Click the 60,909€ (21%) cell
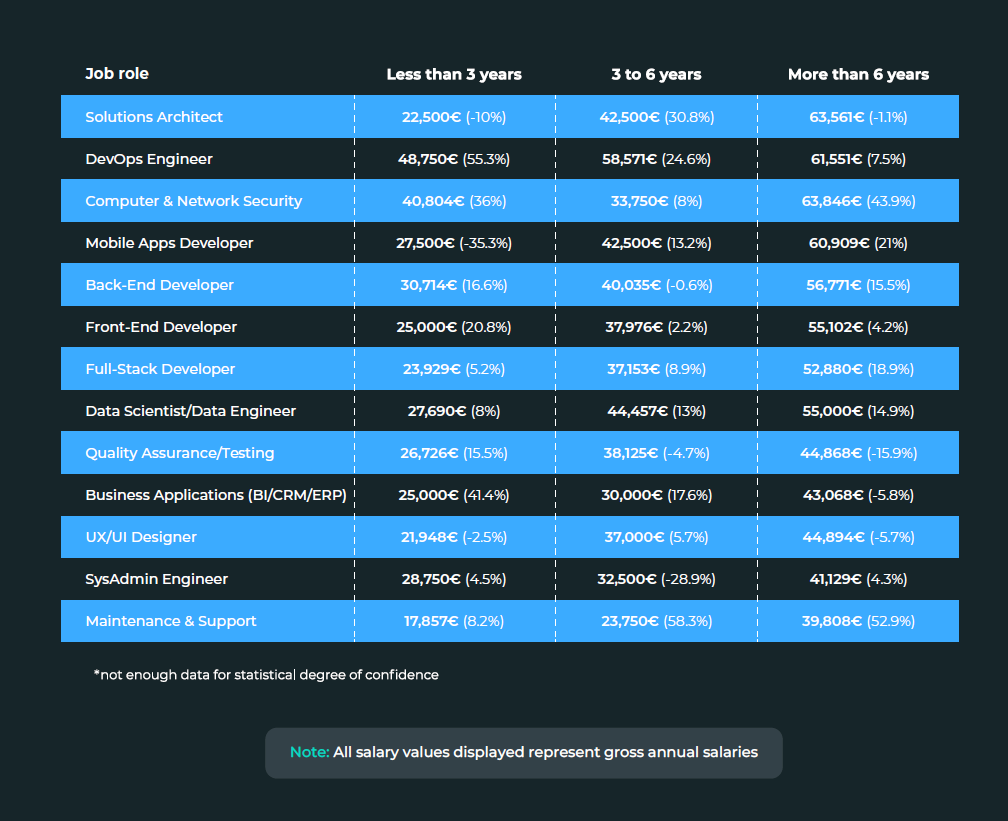Screen dimensions: 1008x821 (x=858, y=243)
